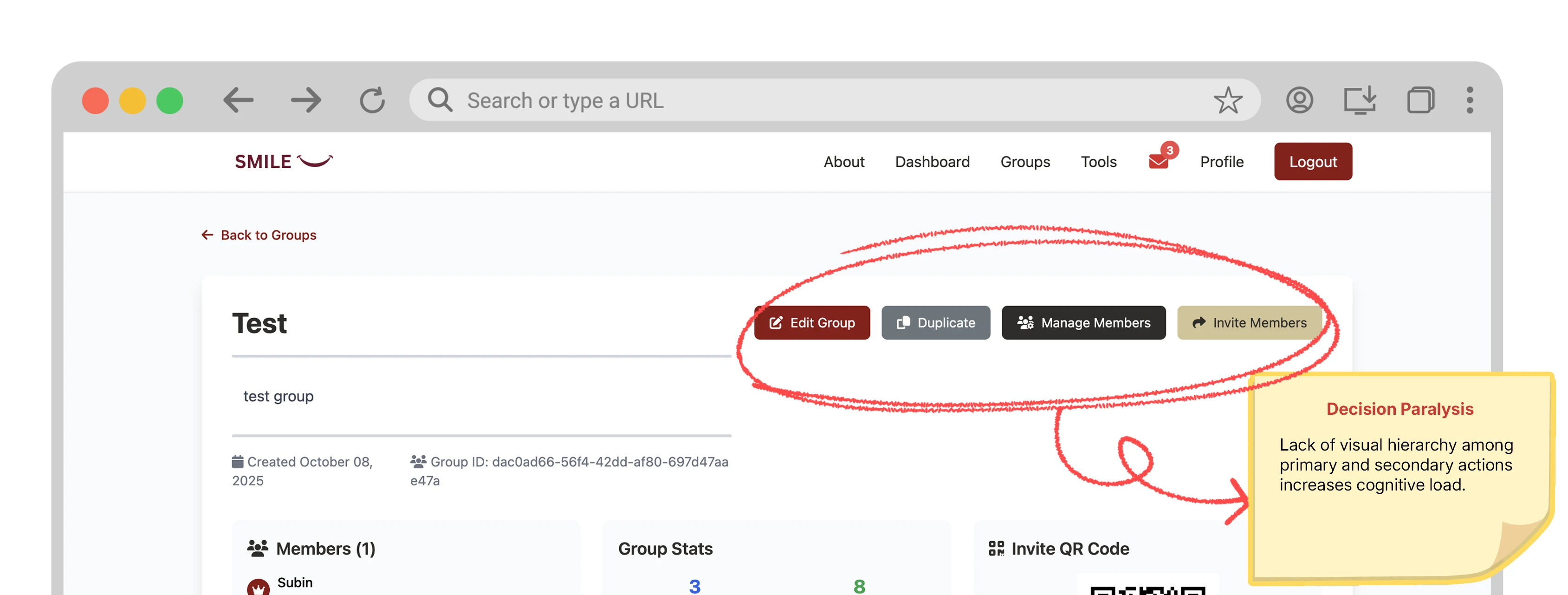Focus the URL search field
The image size is (1568, 595).
click(x=791, y=100)
